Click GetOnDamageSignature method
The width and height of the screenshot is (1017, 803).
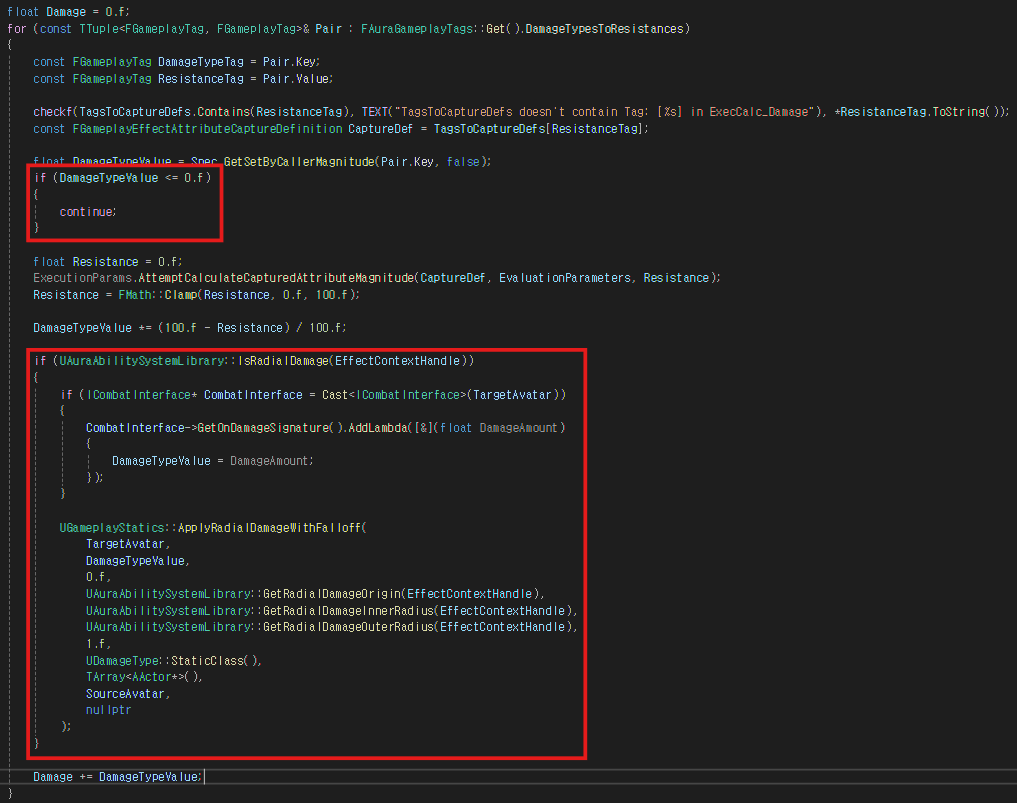click(x=263, y=427)
